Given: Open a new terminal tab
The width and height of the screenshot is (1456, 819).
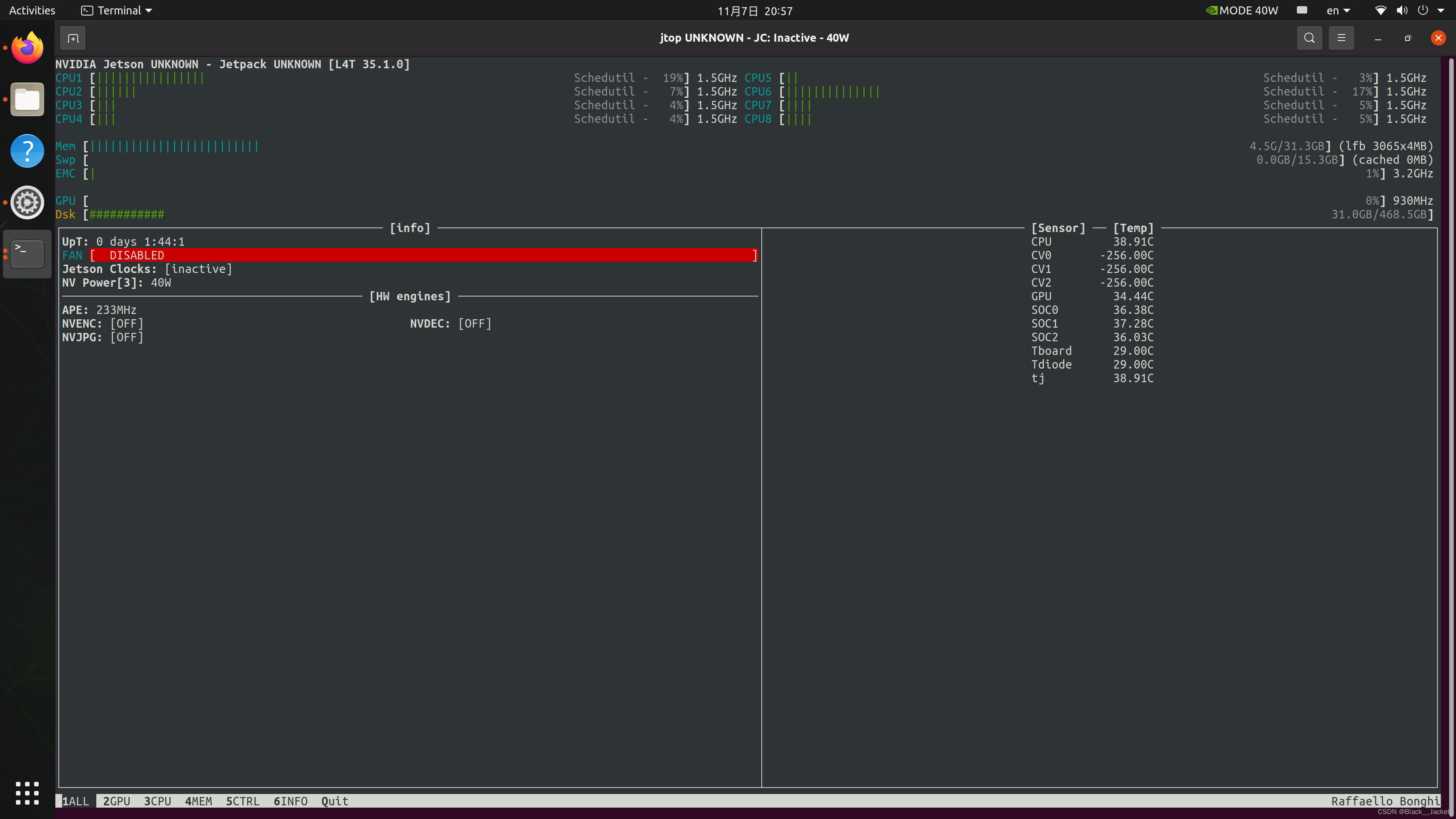Looking at the screenshot, I should [73, 38].
